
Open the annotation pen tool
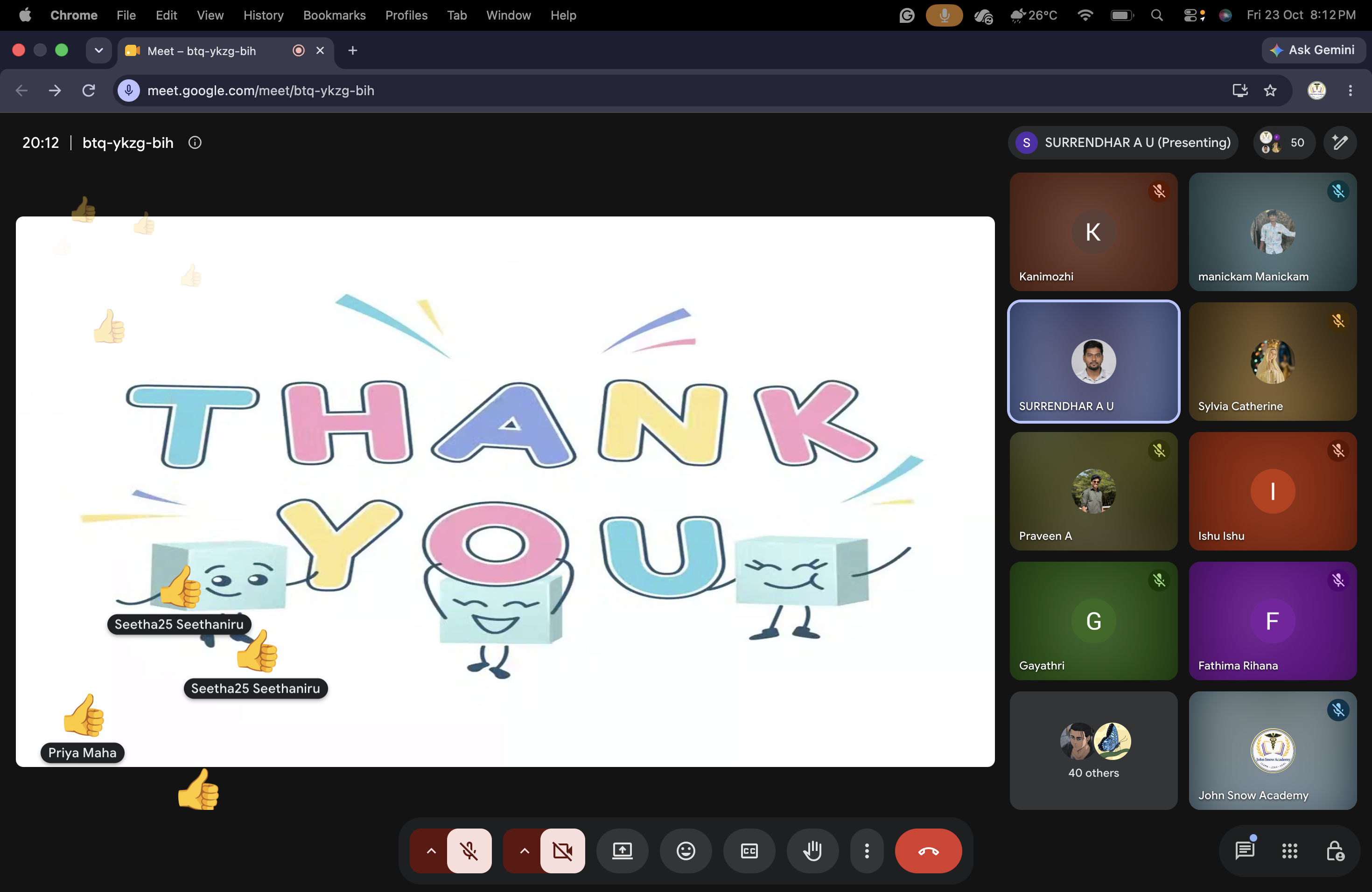(1340, 142)
